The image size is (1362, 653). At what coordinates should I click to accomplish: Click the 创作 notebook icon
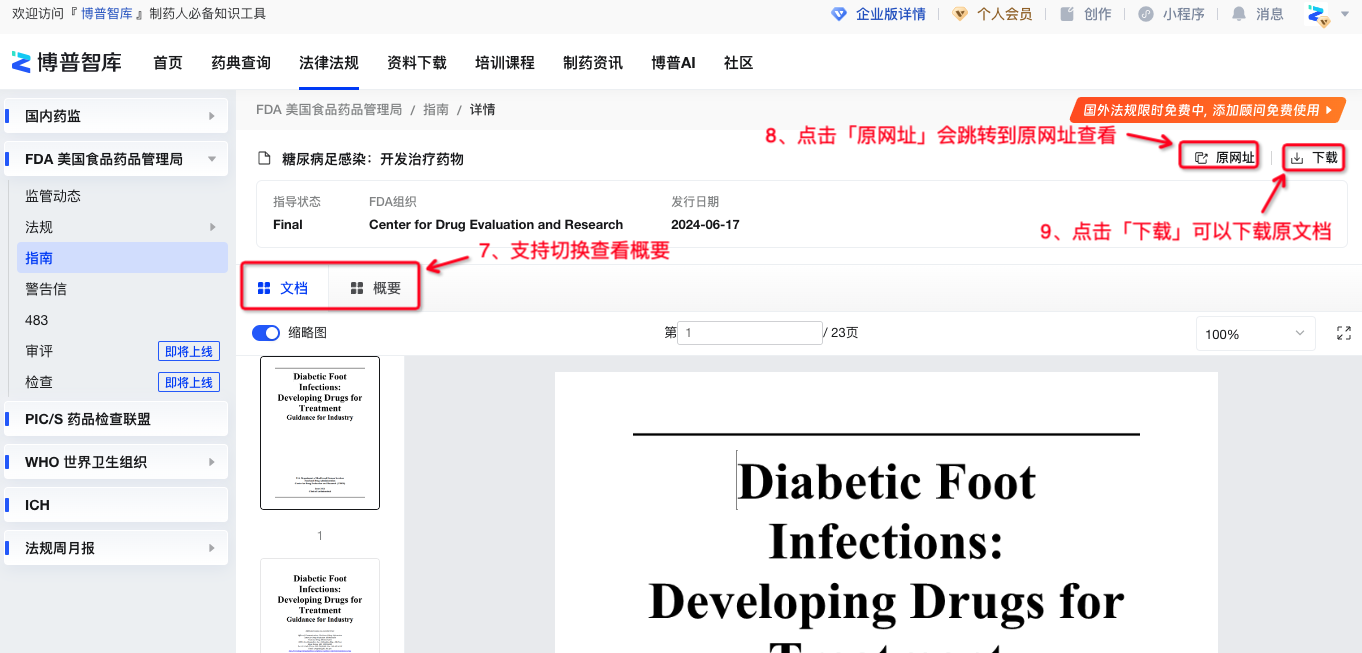point(1068,14)
